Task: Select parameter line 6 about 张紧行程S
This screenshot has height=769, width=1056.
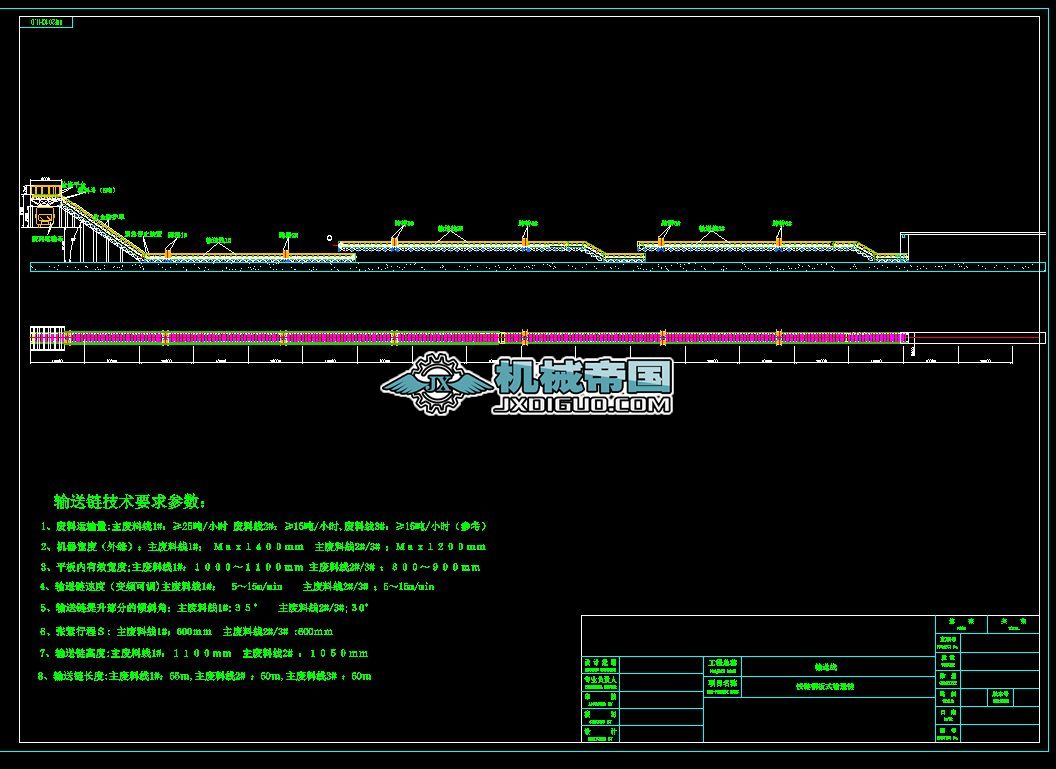Action: (187, 632)
